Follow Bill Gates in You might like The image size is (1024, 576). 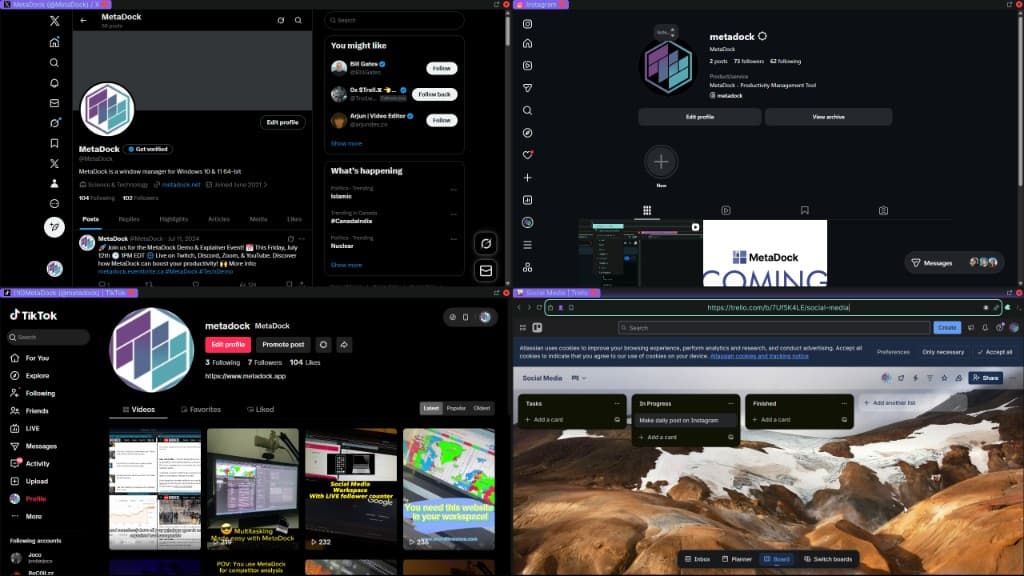click(441, 68)
